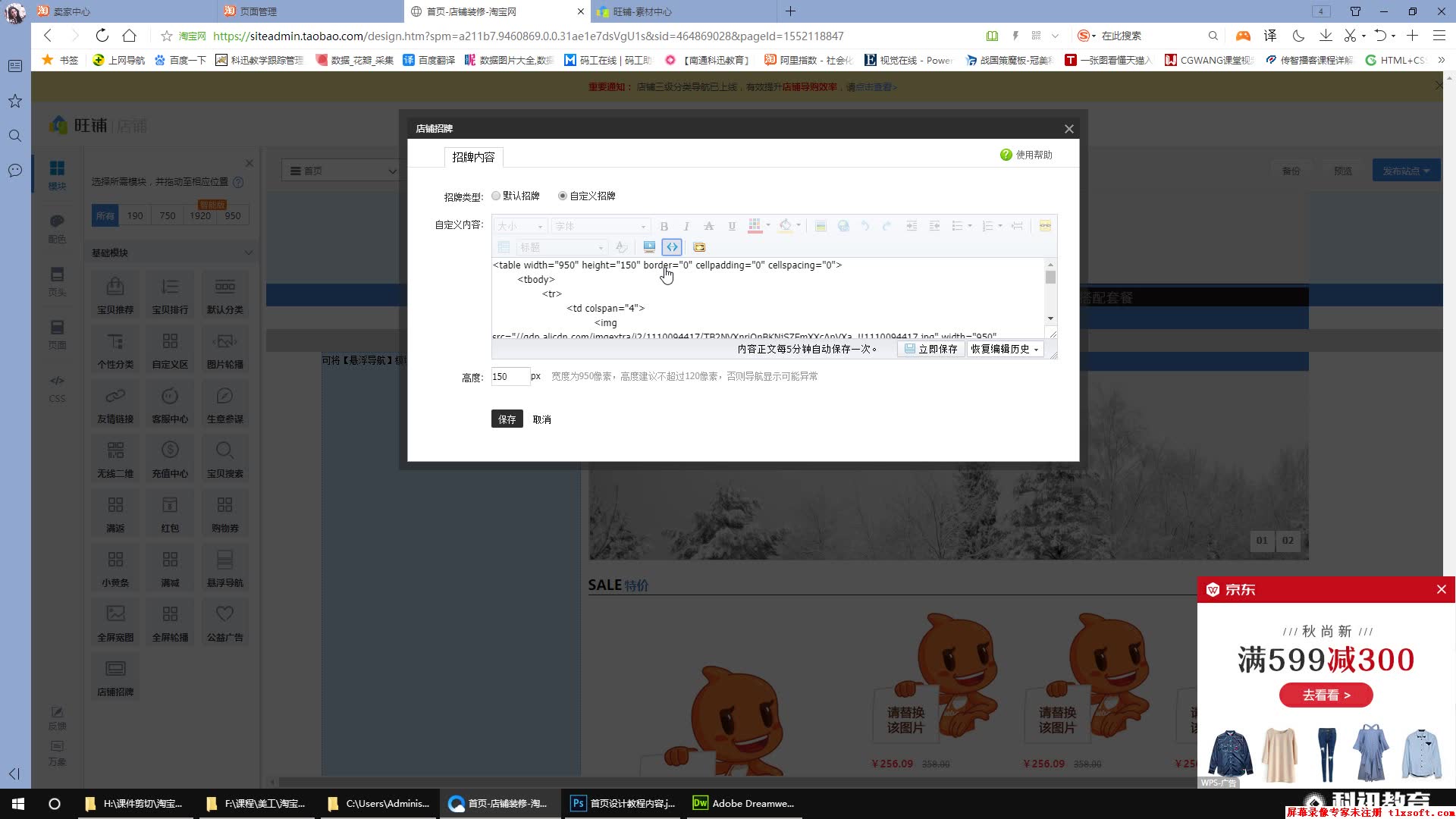Click the night mode moon icon
The height and width of the screenshot is (819, 1456).
pyautogui.click(x=1298, y=36)
